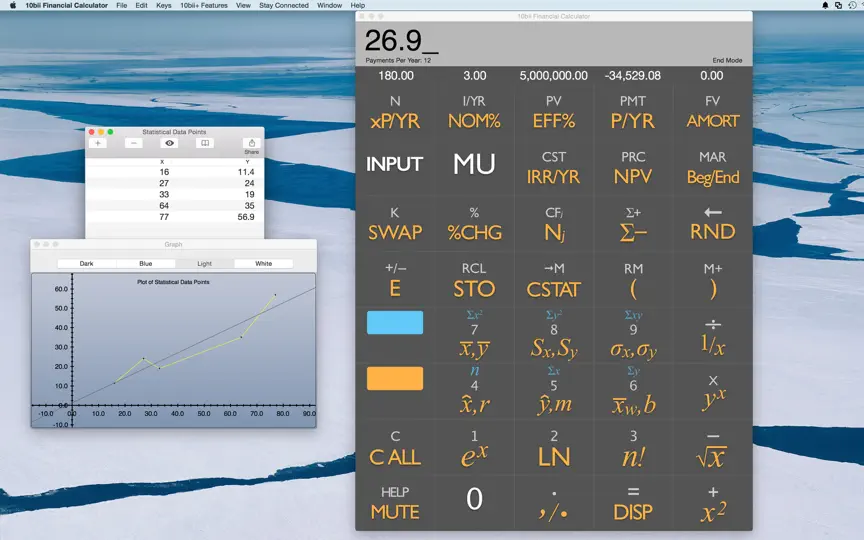Click the divide 1/x key
Viewport: 864px width, 540px height.
coord(712,336)
